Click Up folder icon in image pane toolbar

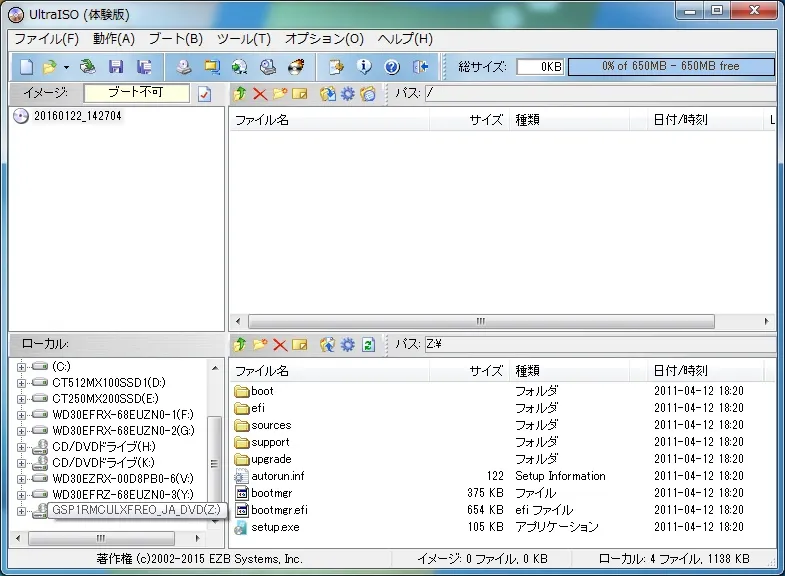click(240, 94)
